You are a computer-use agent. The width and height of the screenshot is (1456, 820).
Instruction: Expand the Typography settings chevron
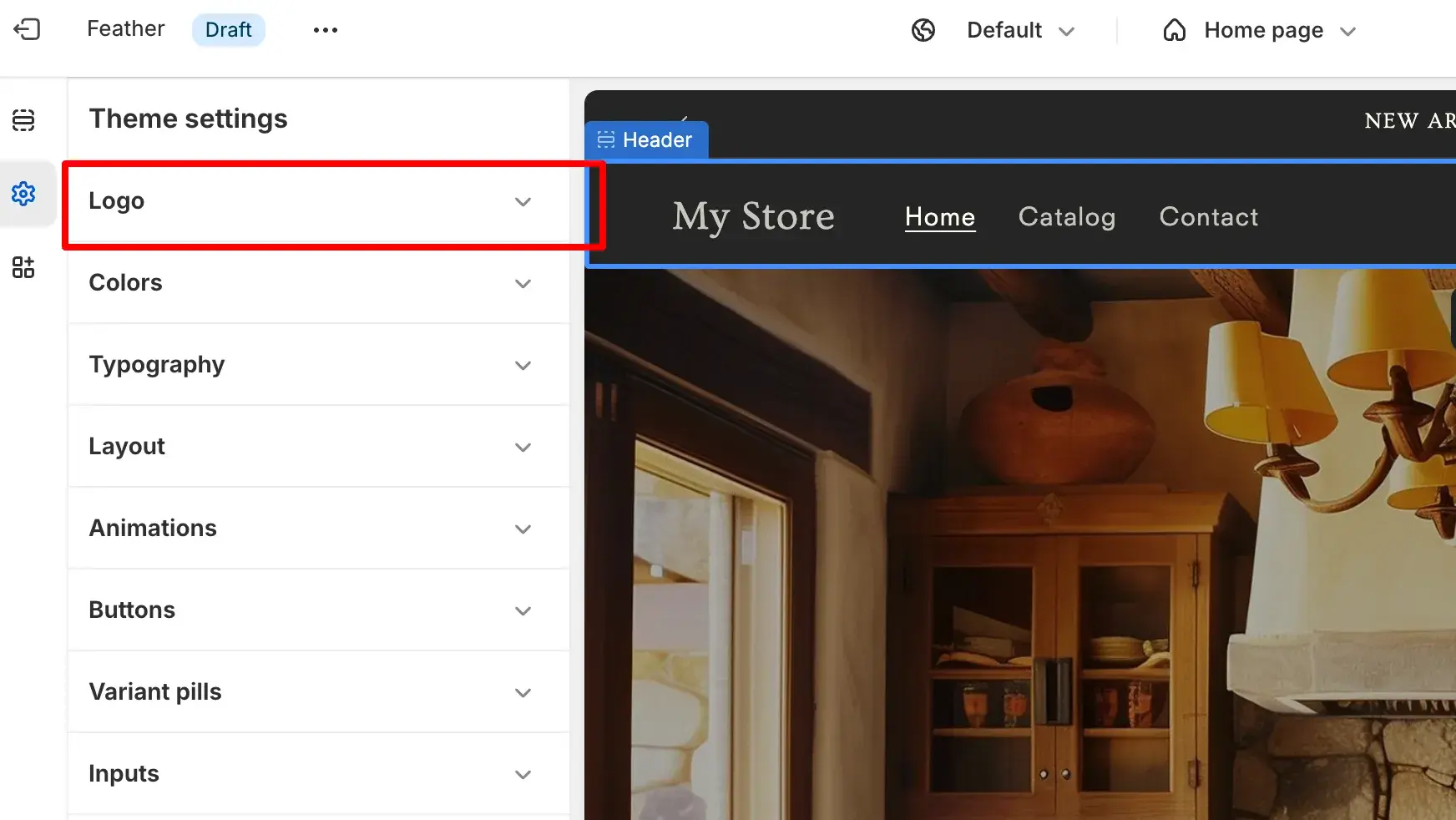tap(523, 365)
